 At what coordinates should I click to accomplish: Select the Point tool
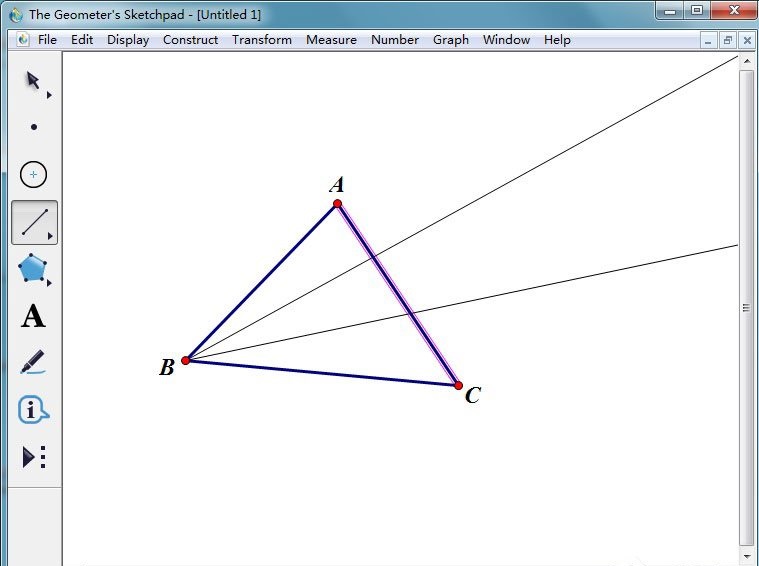coord(34,127)
